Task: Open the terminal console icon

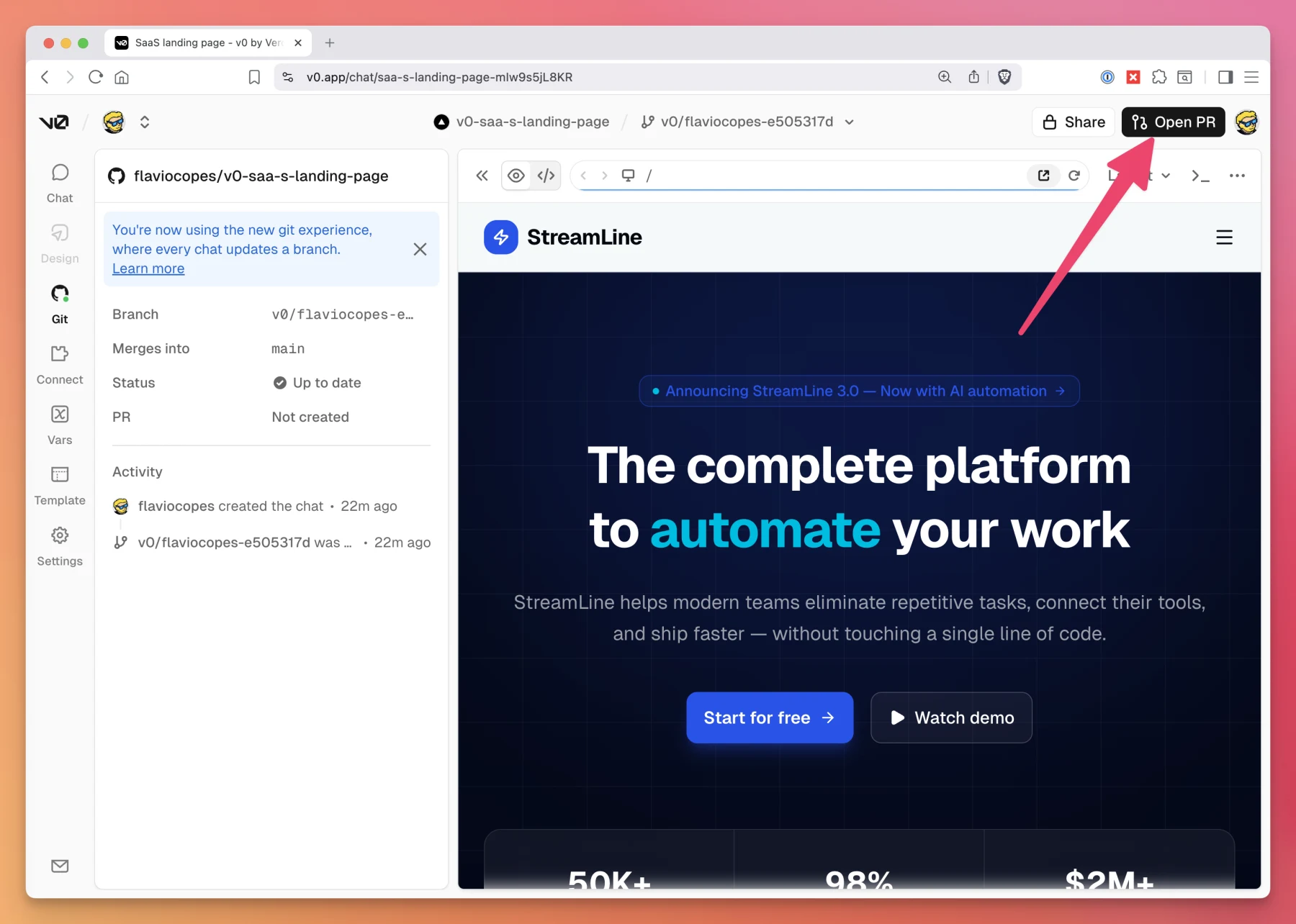Action: tap(1200, 176)
